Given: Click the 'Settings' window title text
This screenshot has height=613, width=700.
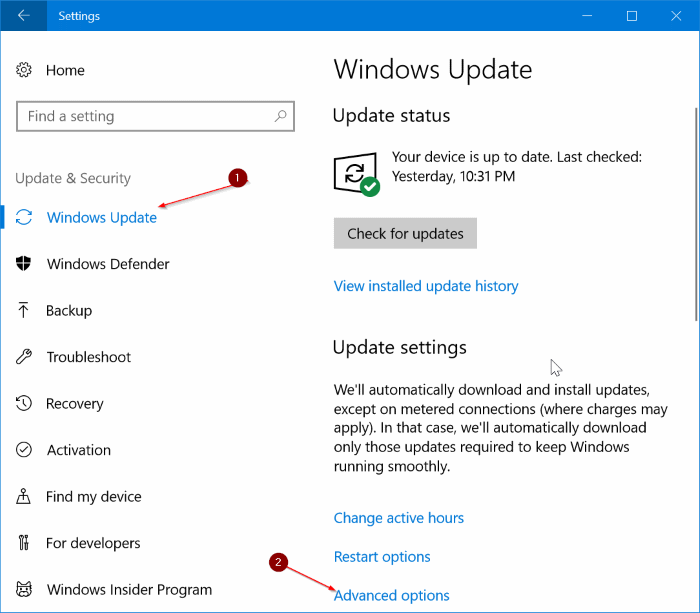Looking at the screenshot, I should pyautogui.click(x=79, y=16).
